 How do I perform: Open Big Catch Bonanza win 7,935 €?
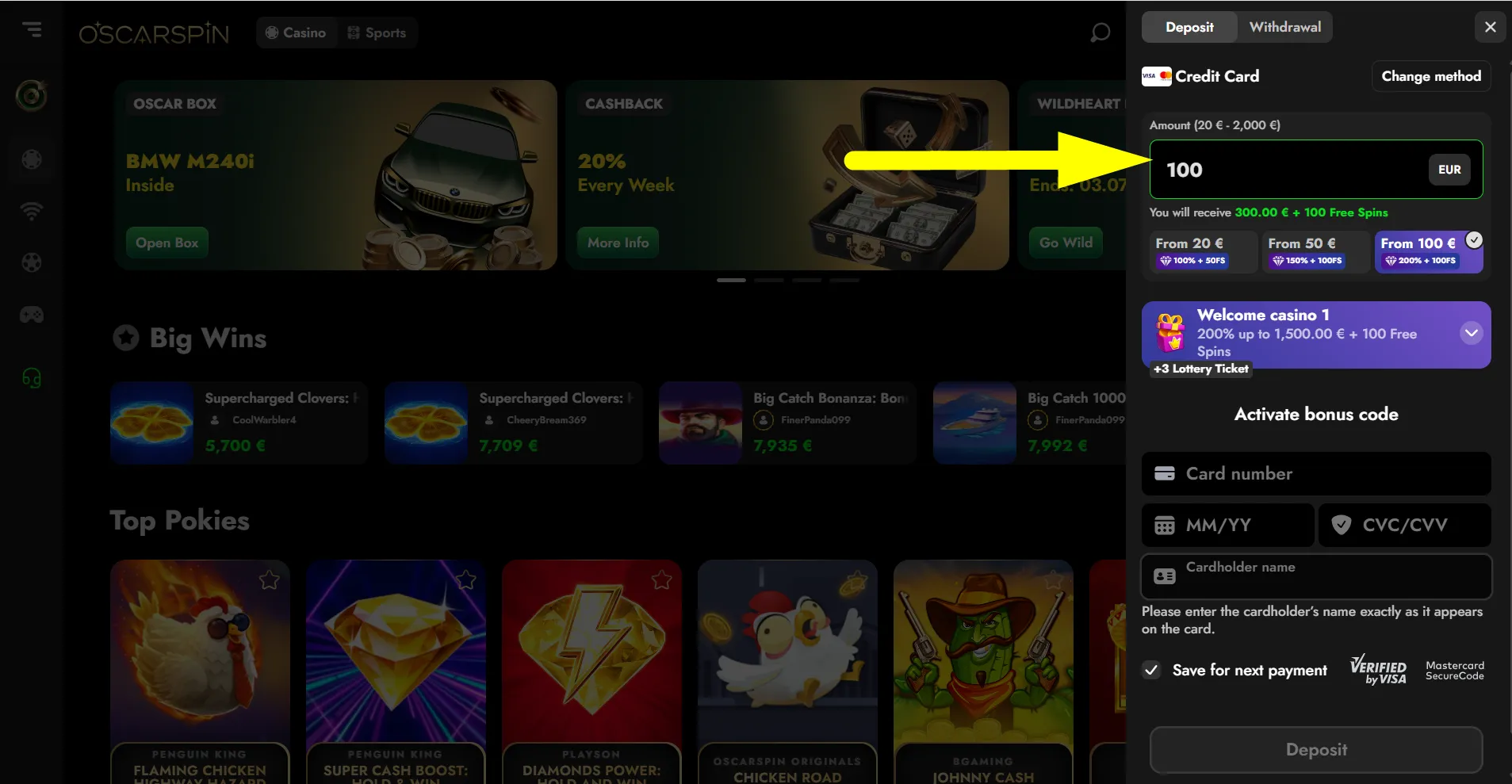point(787,423)
